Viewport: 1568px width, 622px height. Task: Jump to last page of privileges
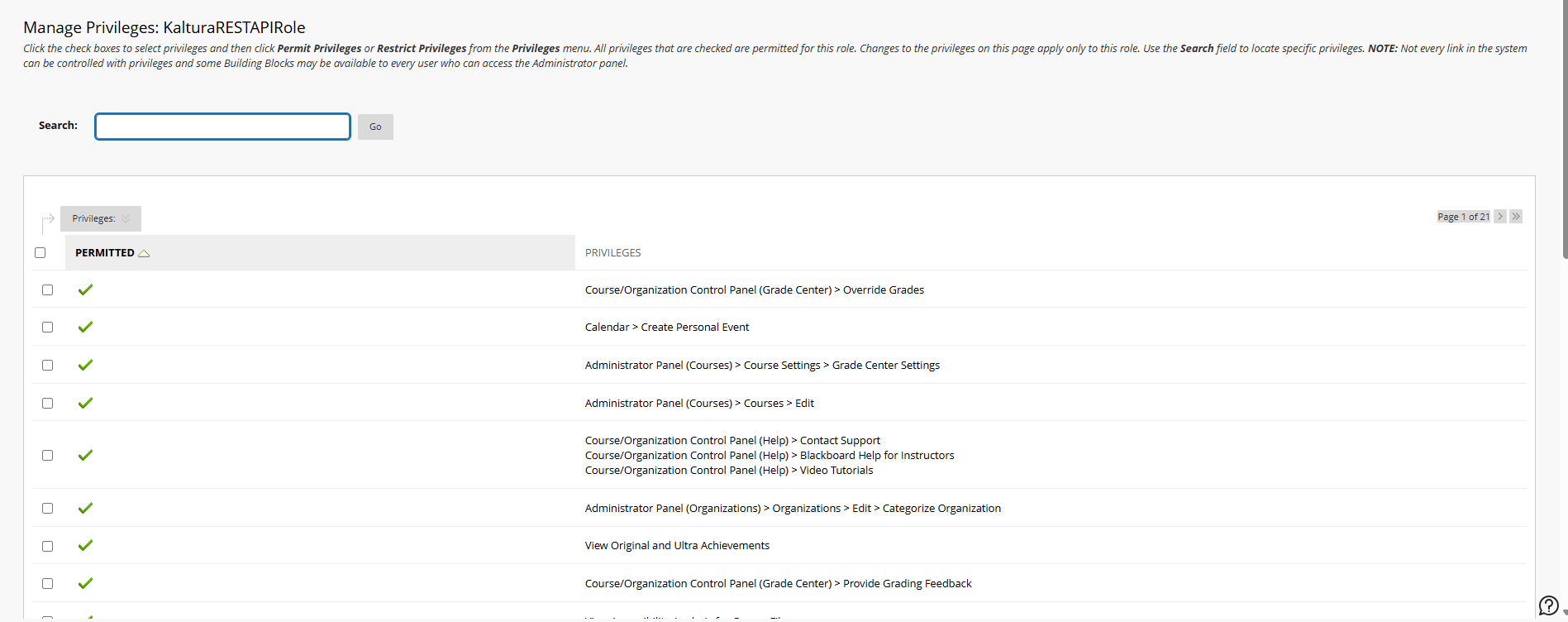(1516, 217)
